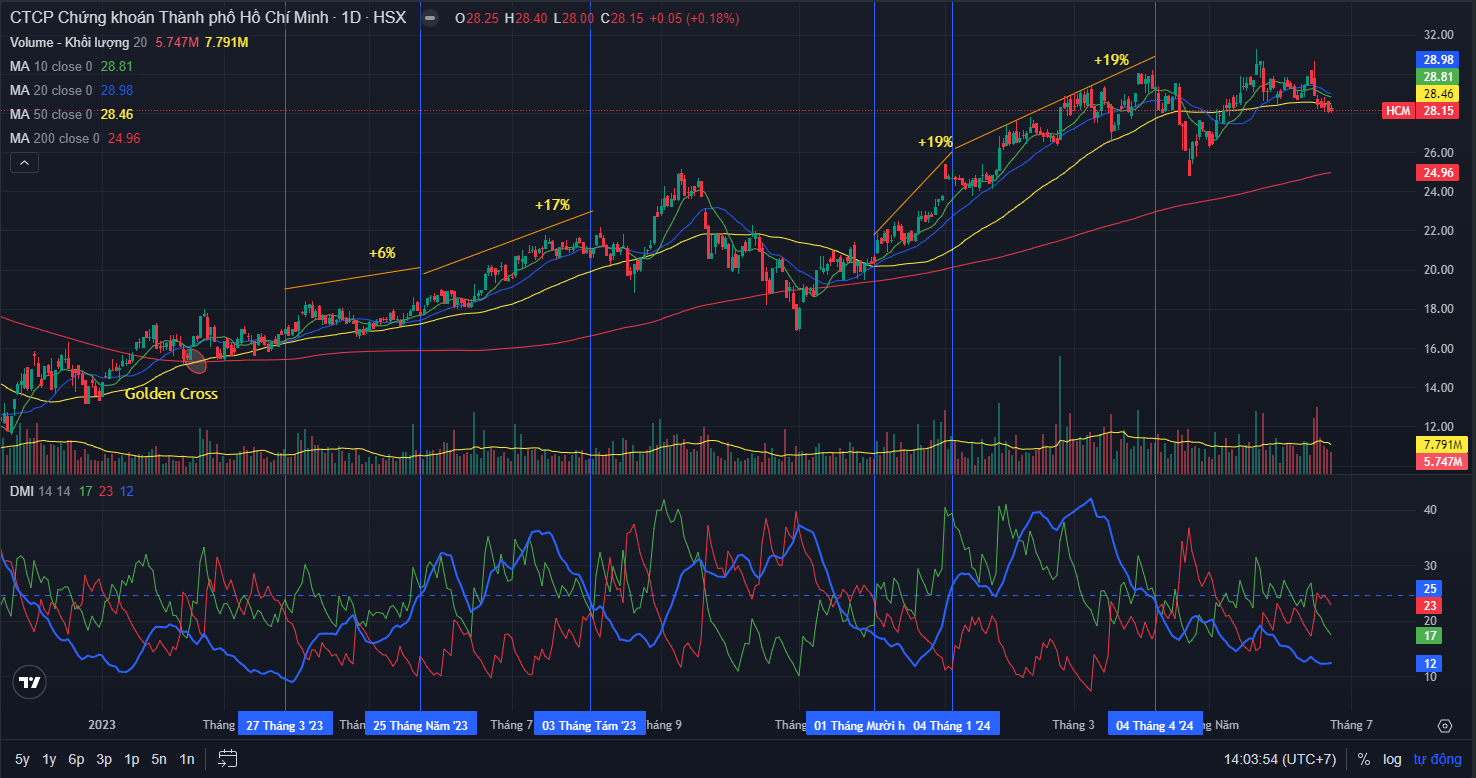Image resolution: width=1476 pixels, height=778 pixels.
Task: Click the TradingView logo icon
Action: pyautogui.click(x=29, y=683)
